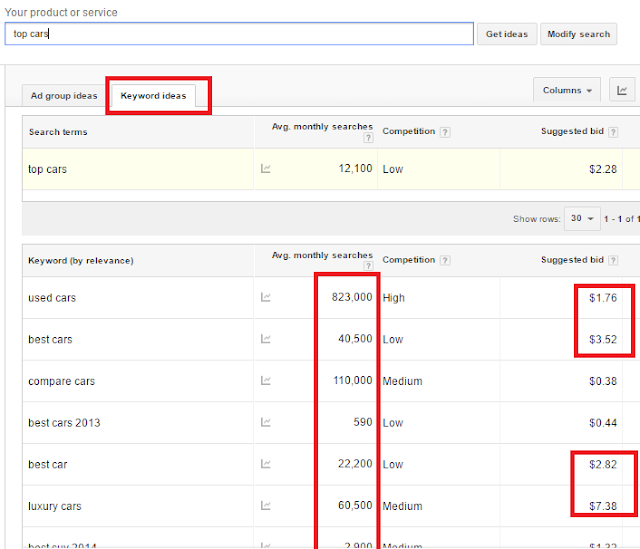The width and height of the screenshot is (640, 549).
Task: Sort Keyword table by Competition header
Action: [x=409, y=260]
